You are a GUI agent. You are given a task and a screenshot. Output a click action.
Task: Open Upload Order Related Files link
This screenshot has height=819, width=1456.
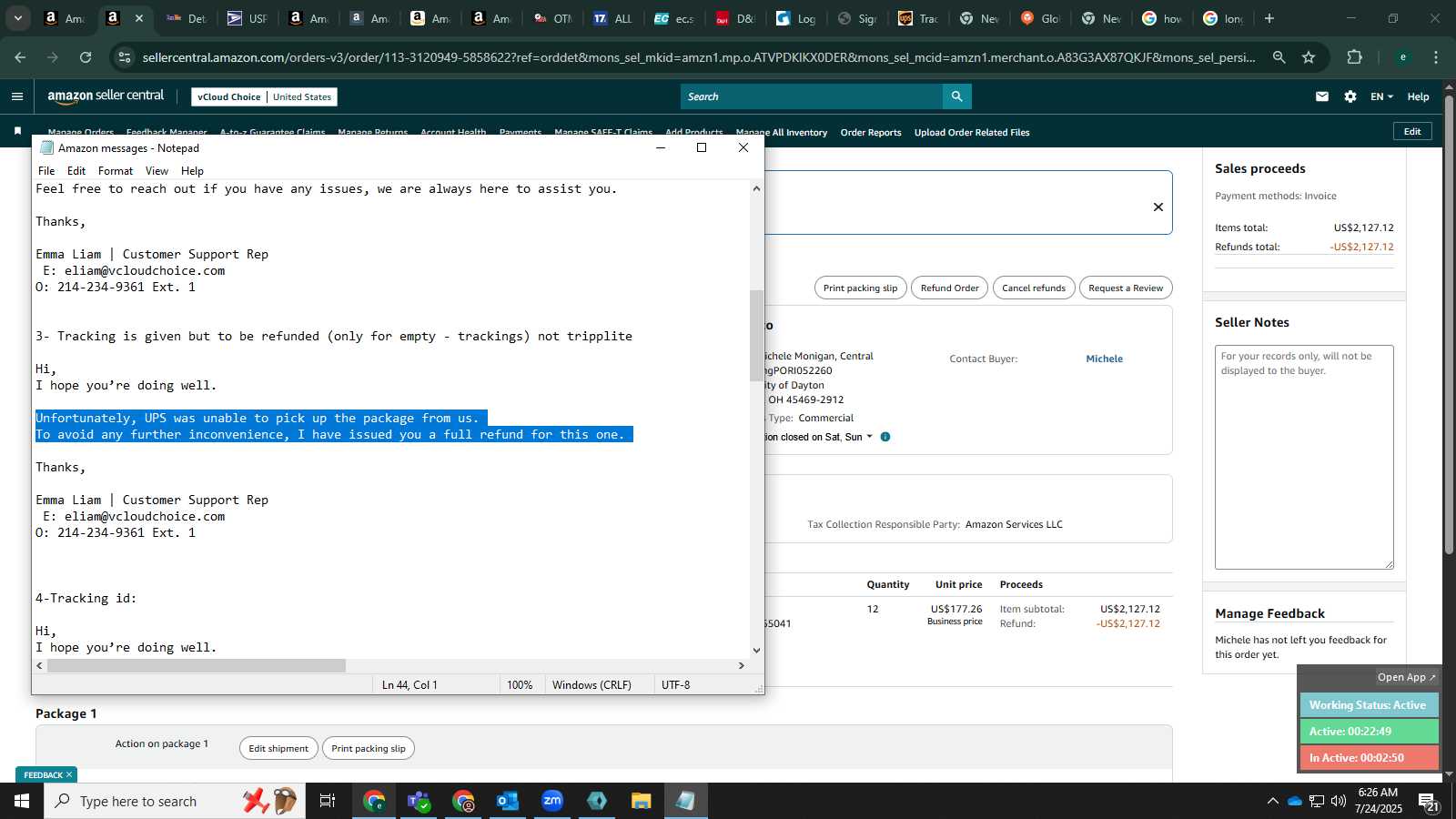[x=972, y=133]
